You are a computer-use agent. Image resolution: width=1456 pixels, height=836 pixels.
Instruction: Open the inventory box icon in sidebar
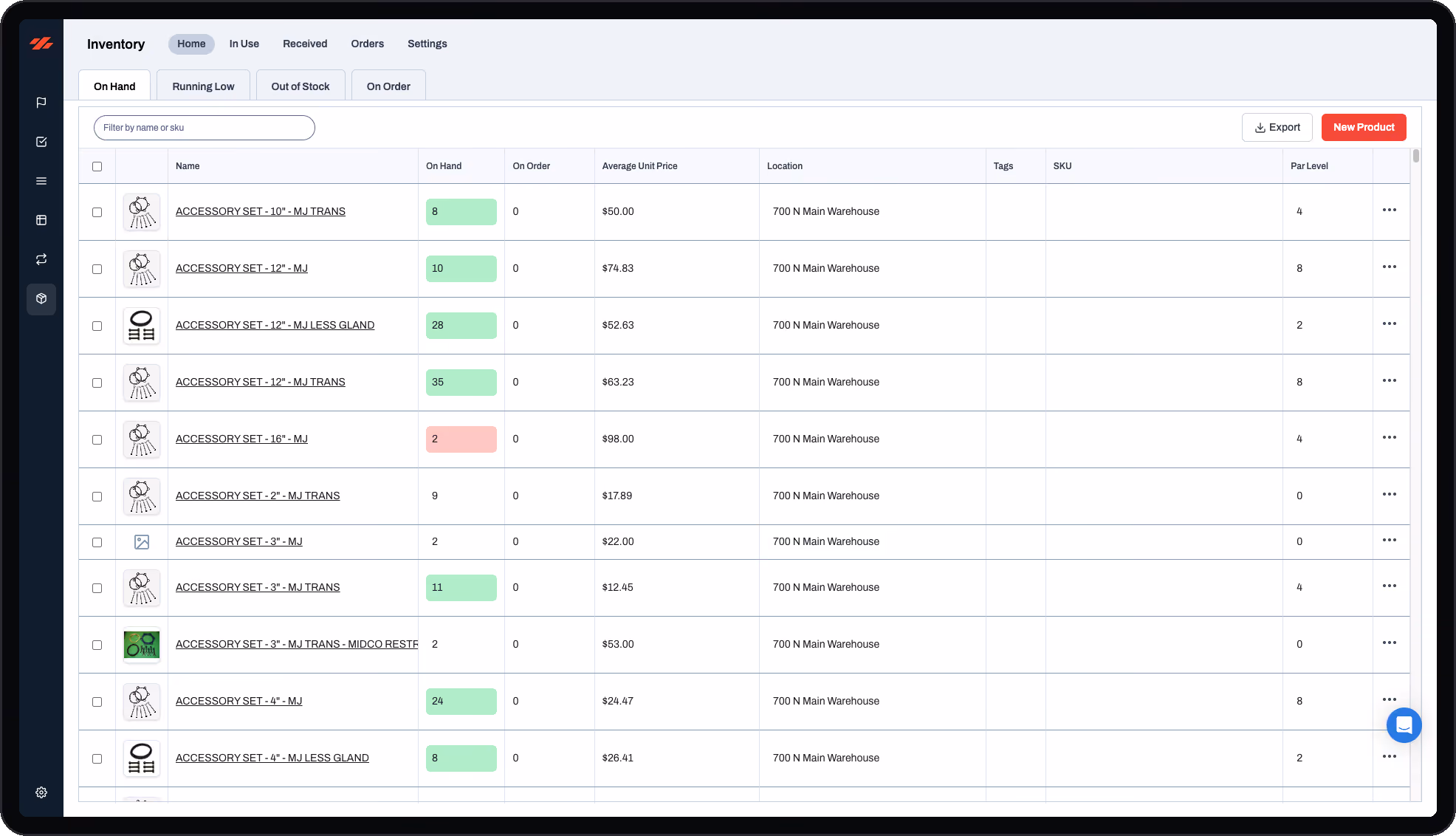click(41, 299)
